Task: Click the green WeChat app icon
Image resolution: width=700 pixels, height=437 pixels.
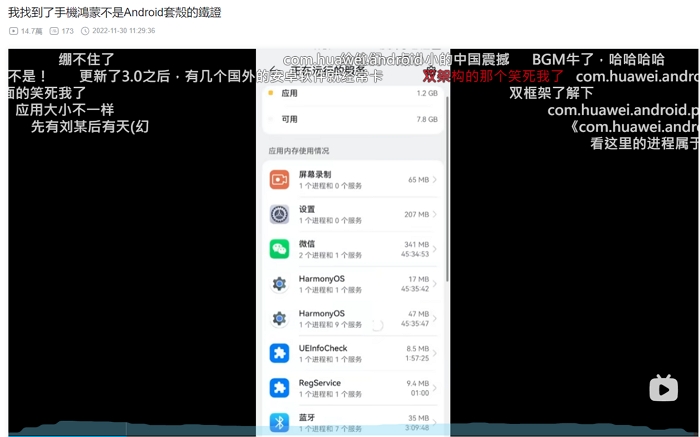Action: point(279,249)
